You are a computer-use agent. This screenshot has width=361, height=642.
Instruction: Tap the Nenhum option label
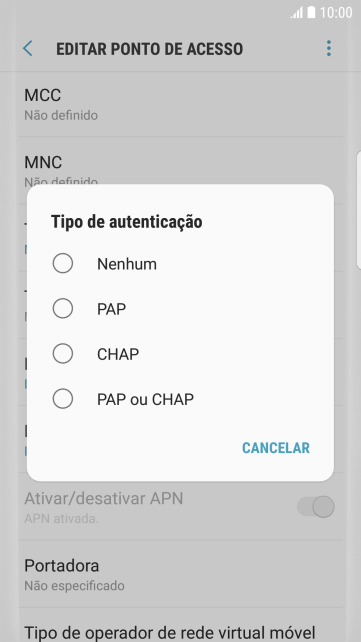click(x=127, y=264)
